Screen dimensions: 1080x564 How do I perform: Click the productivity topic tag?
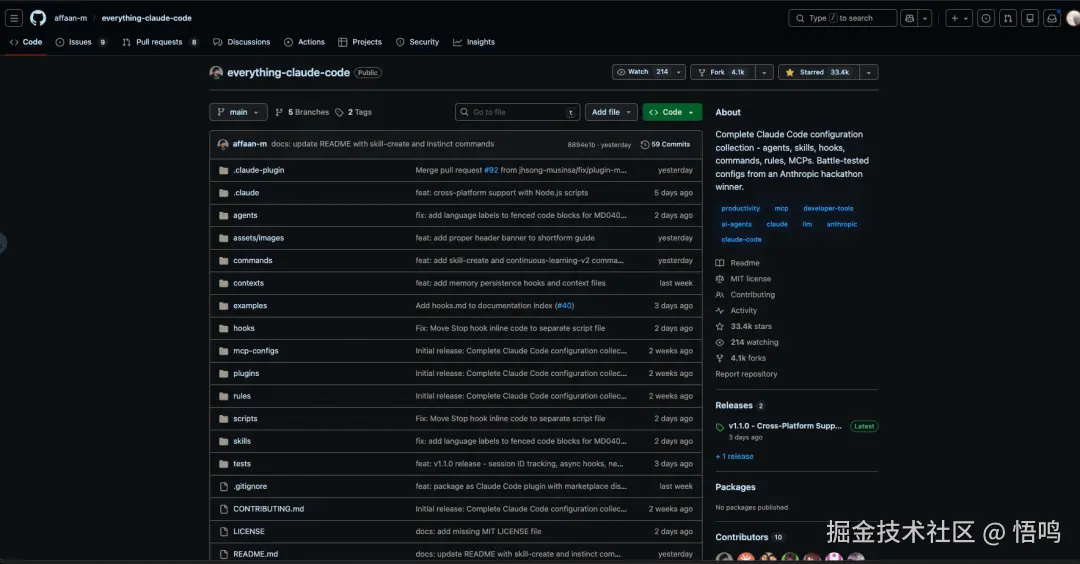click(740, 208)
